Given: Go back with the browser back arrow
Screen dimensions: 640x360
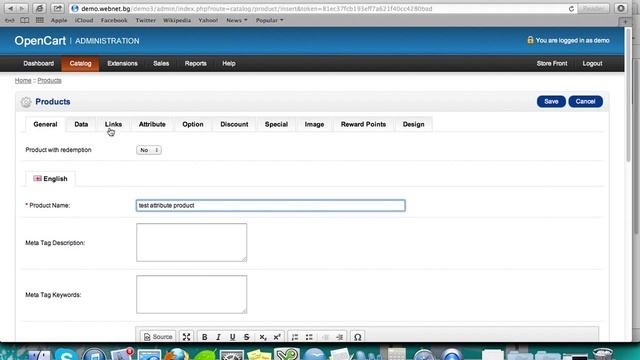Looking at the screenshot, I should click(11, 9).
